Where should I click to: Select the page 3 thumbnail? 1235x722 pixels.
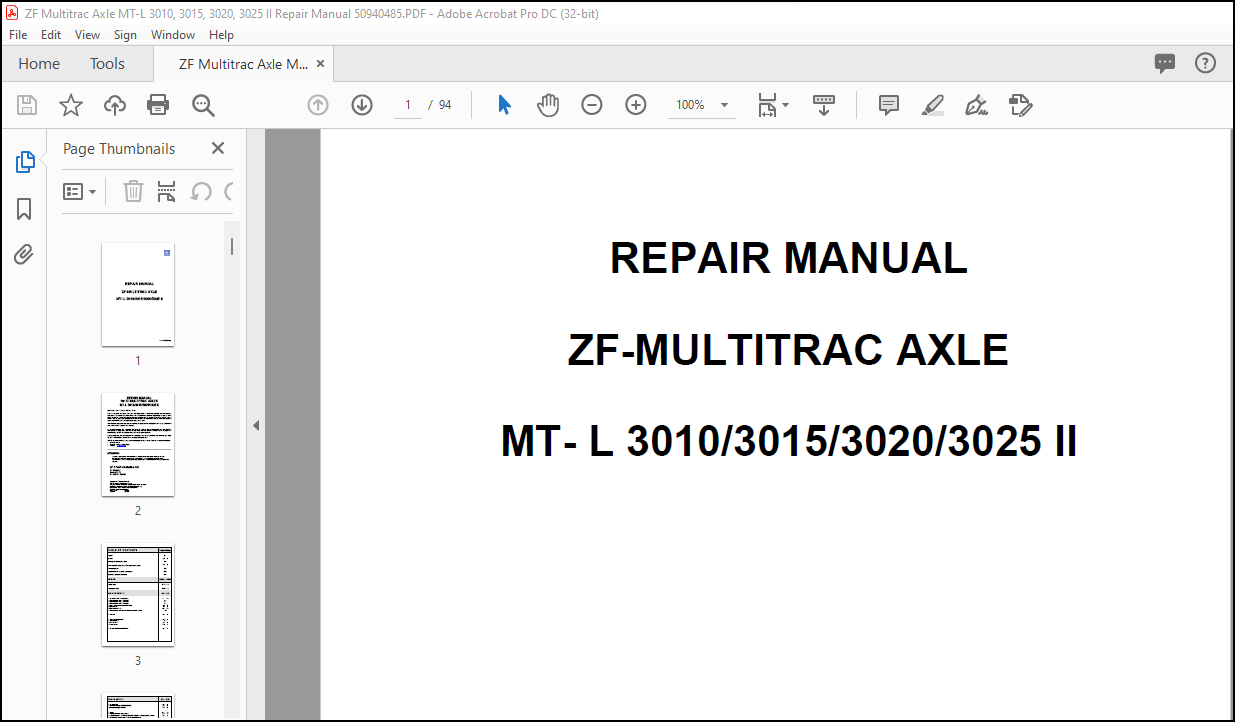(x=138, y=595)
